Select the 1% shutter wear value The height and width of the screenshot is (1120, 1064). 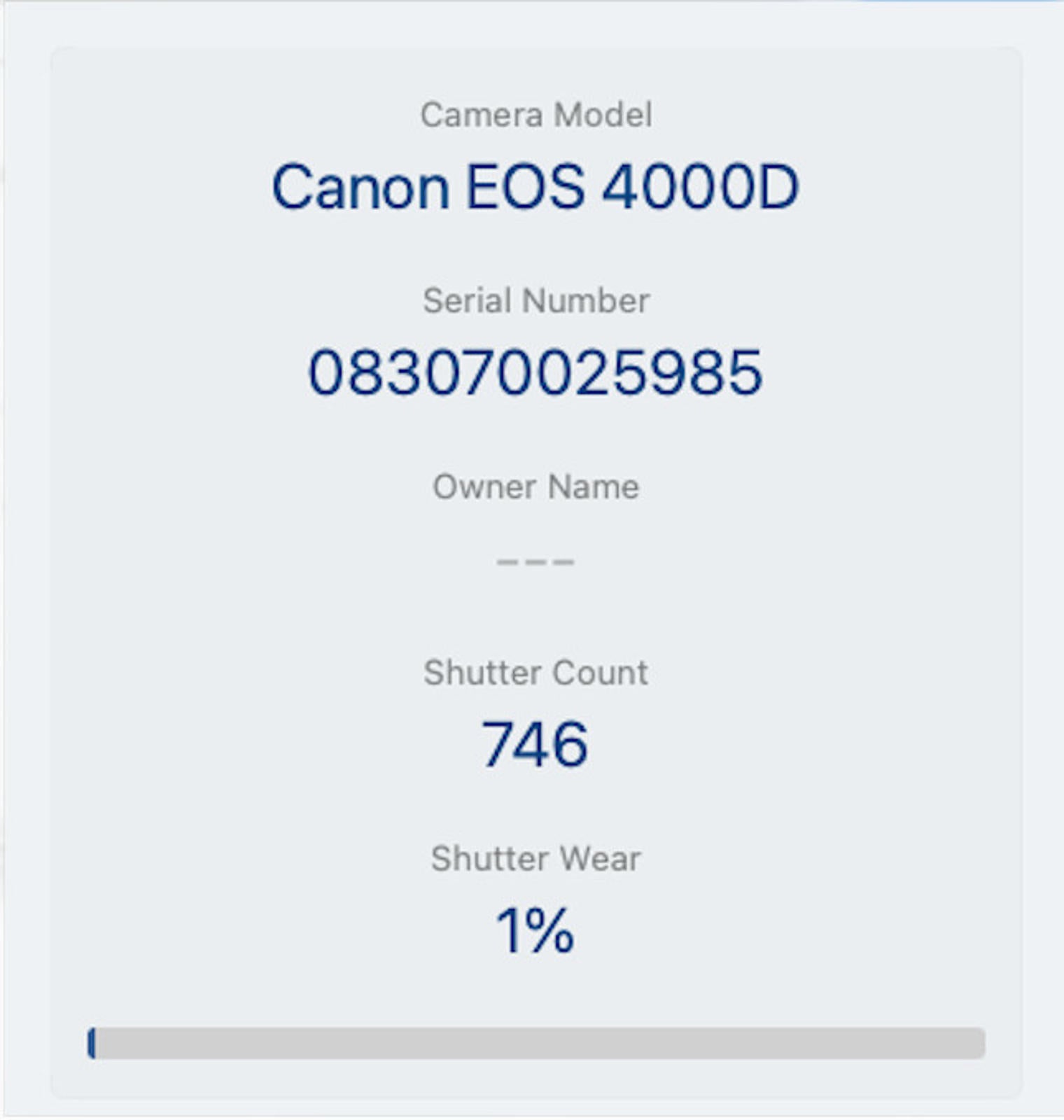(x=535, y=930)
